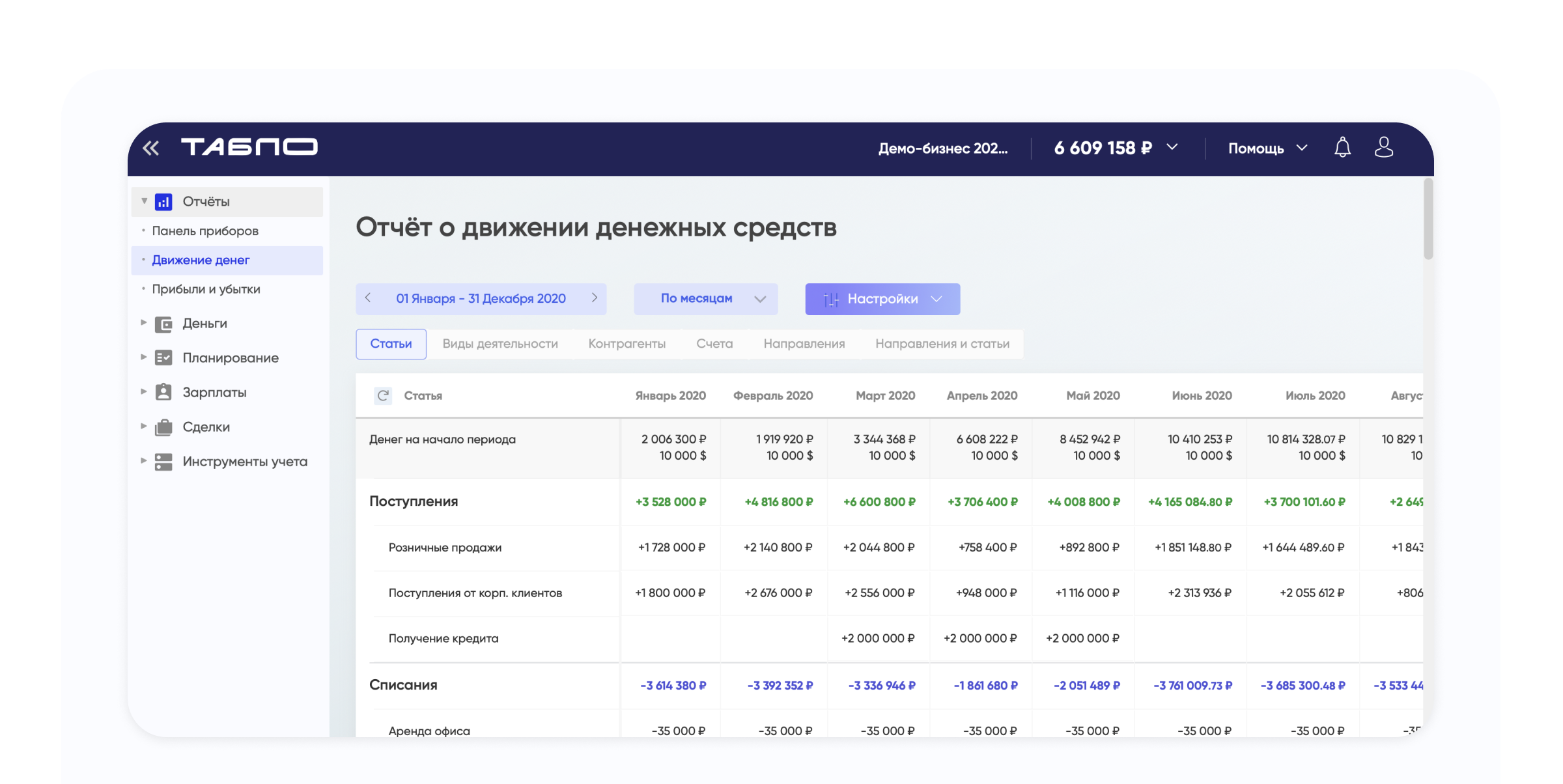Click Аренда офиса row label
The image size is (1563, 784).
point(429,731)
